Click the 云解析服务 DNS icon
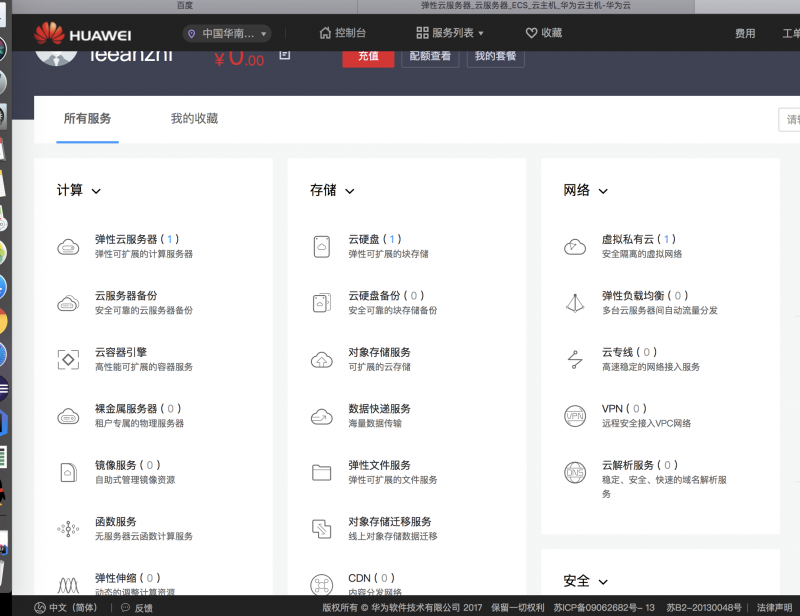The width and height of the screenshot is (800, 616). [575, 473]
